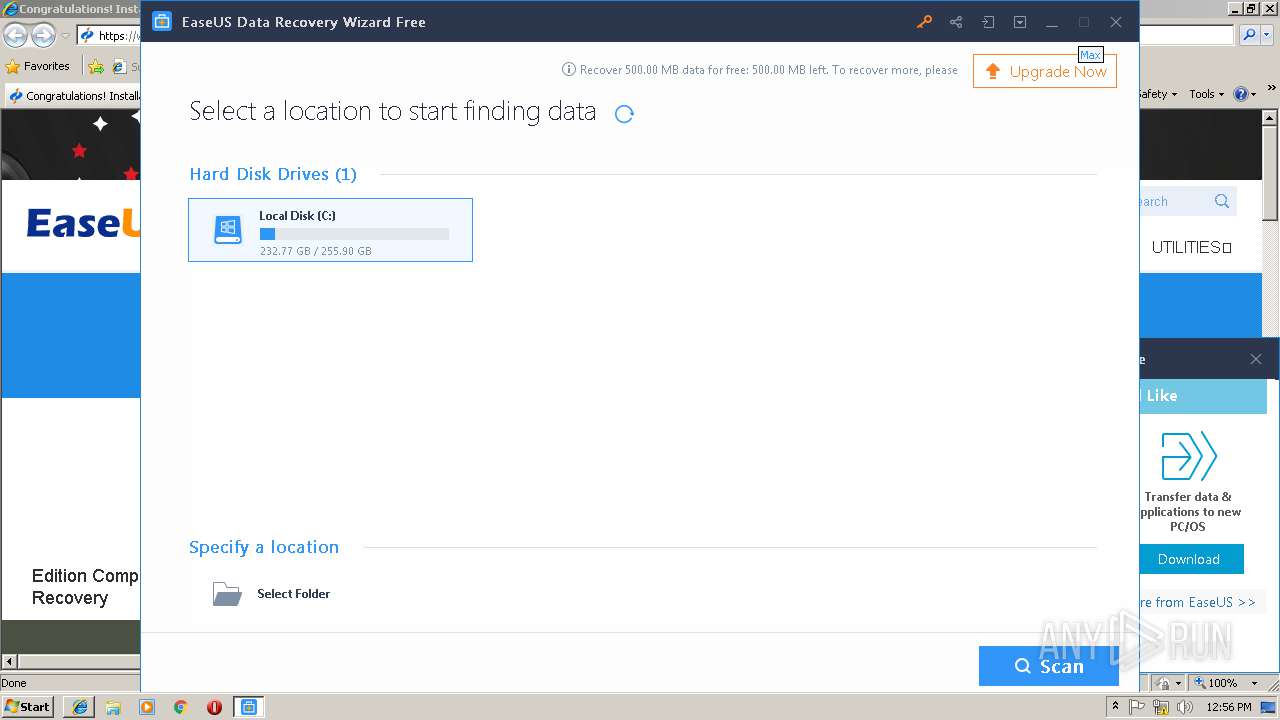Launch Opera from taskbar

(214, 707)
